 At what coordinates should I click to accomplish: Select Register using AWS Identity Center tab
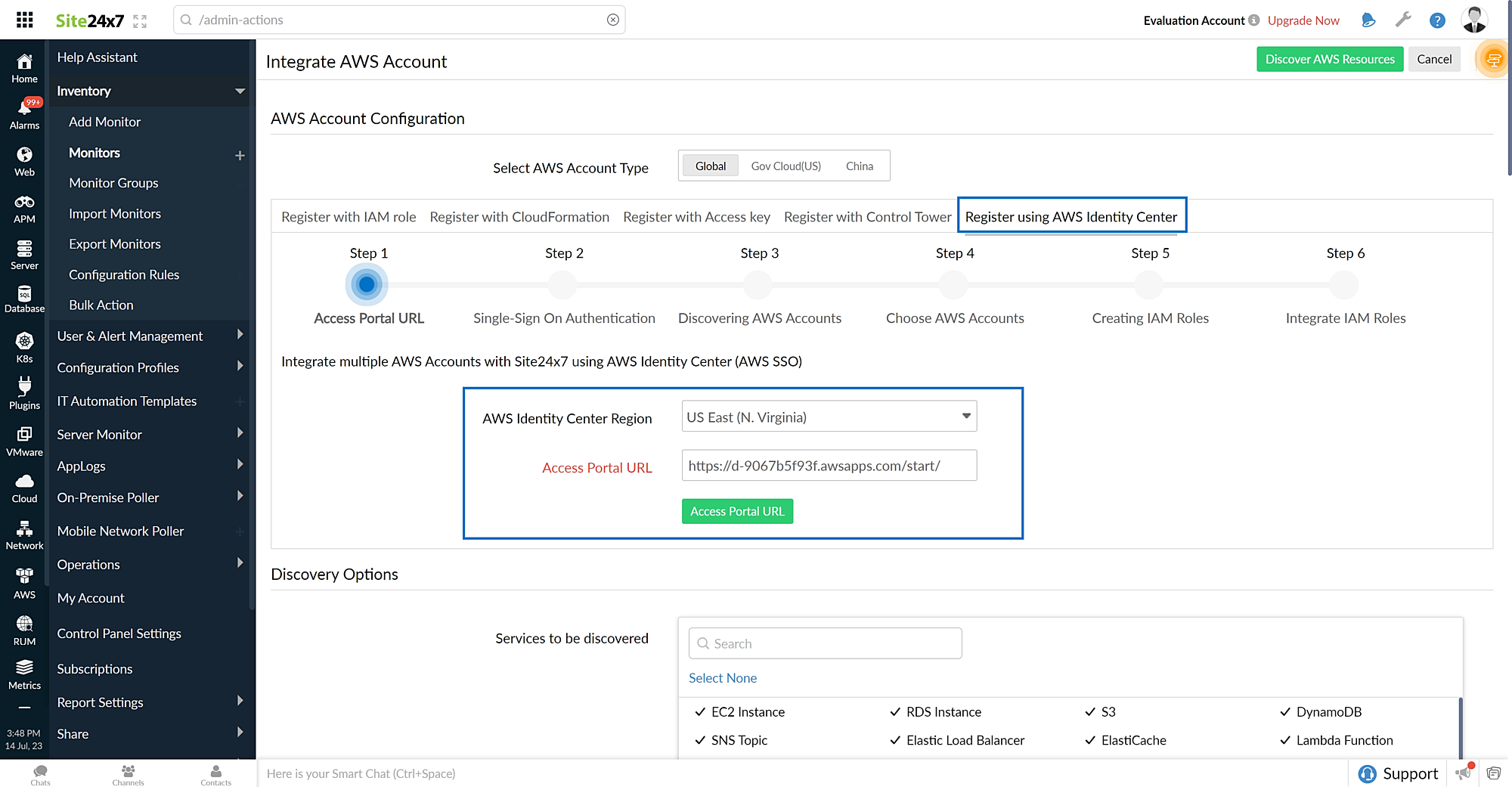point(1071,217)
